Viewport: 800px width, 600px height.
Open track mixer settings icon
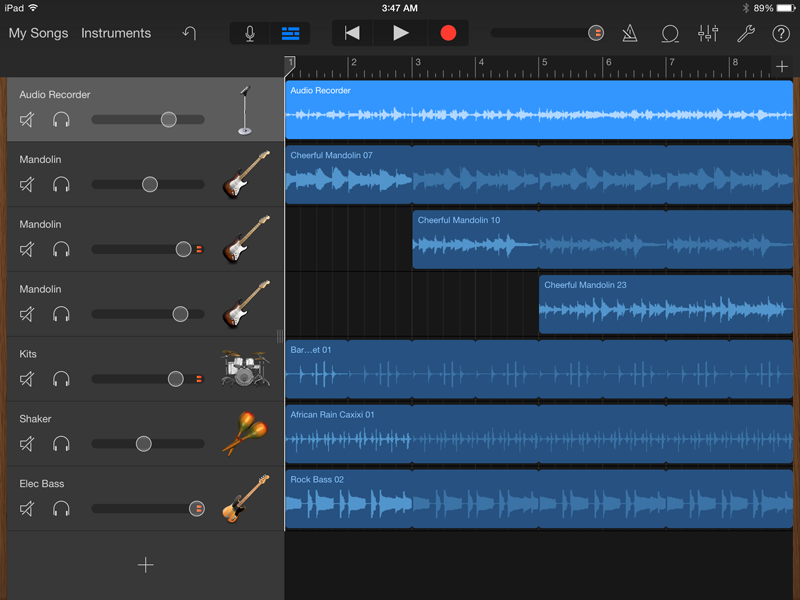pos(708,33)
